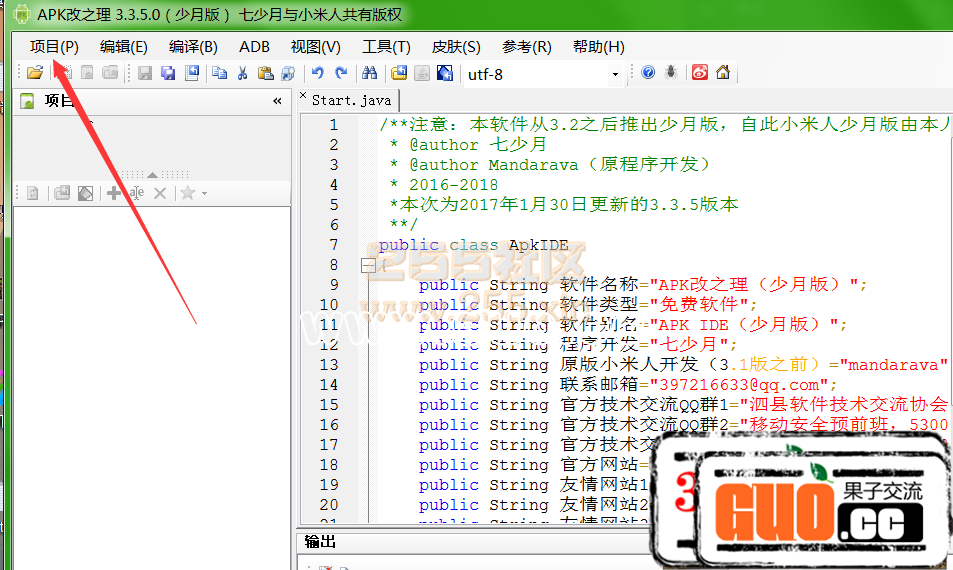Open the 帮助(H) menu

(x=598, y=47)
